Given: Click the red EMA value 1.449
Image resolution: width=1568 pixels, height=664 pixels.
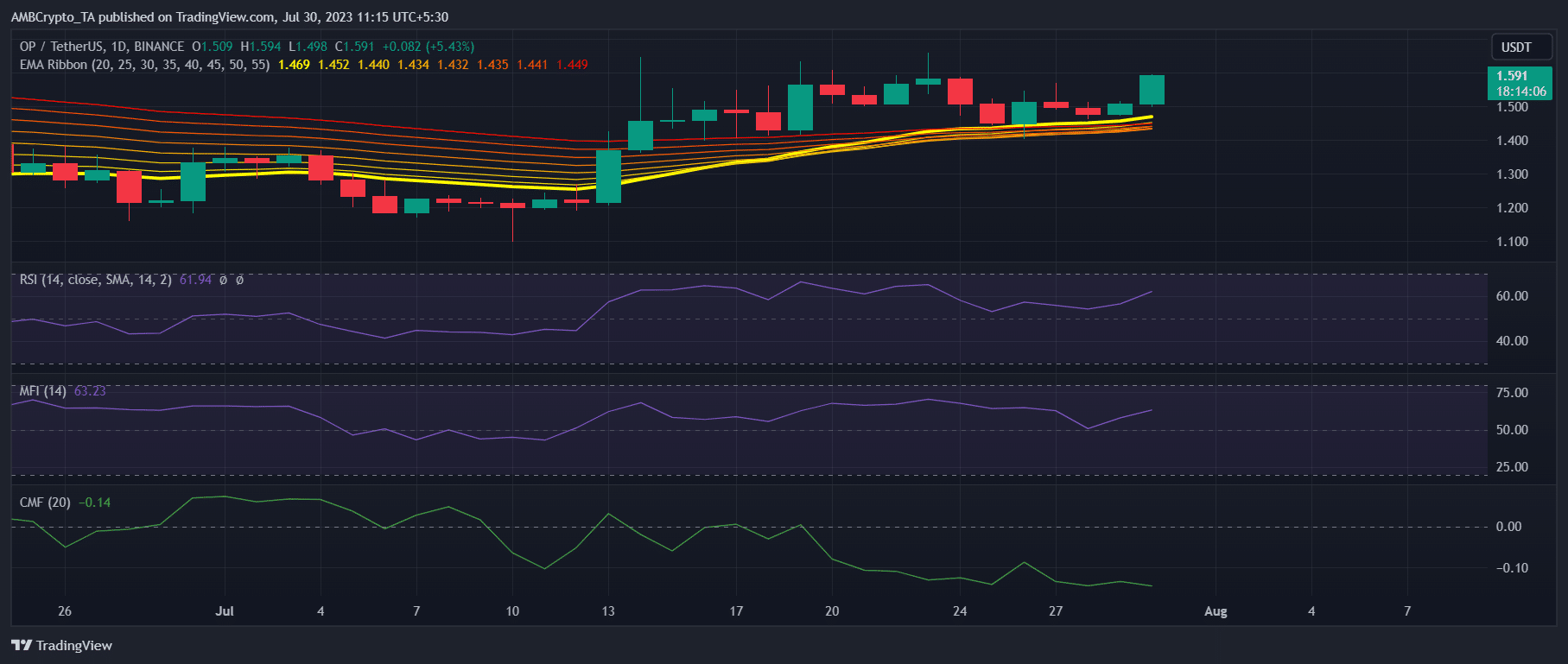Looking at the screenshot, I should [572, 65].
